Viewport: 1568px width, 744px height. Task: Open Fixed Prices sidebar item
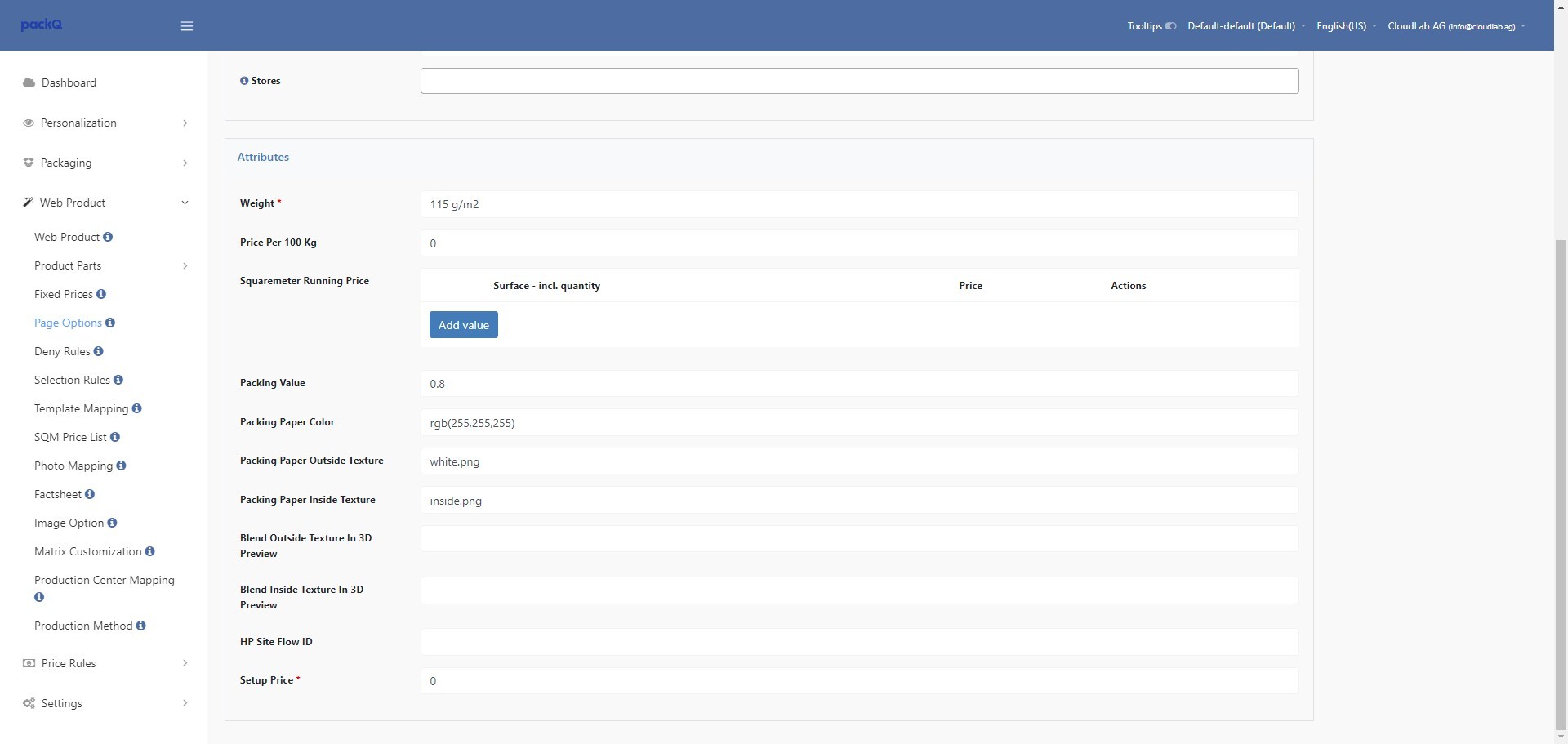(x=64, y=294)
